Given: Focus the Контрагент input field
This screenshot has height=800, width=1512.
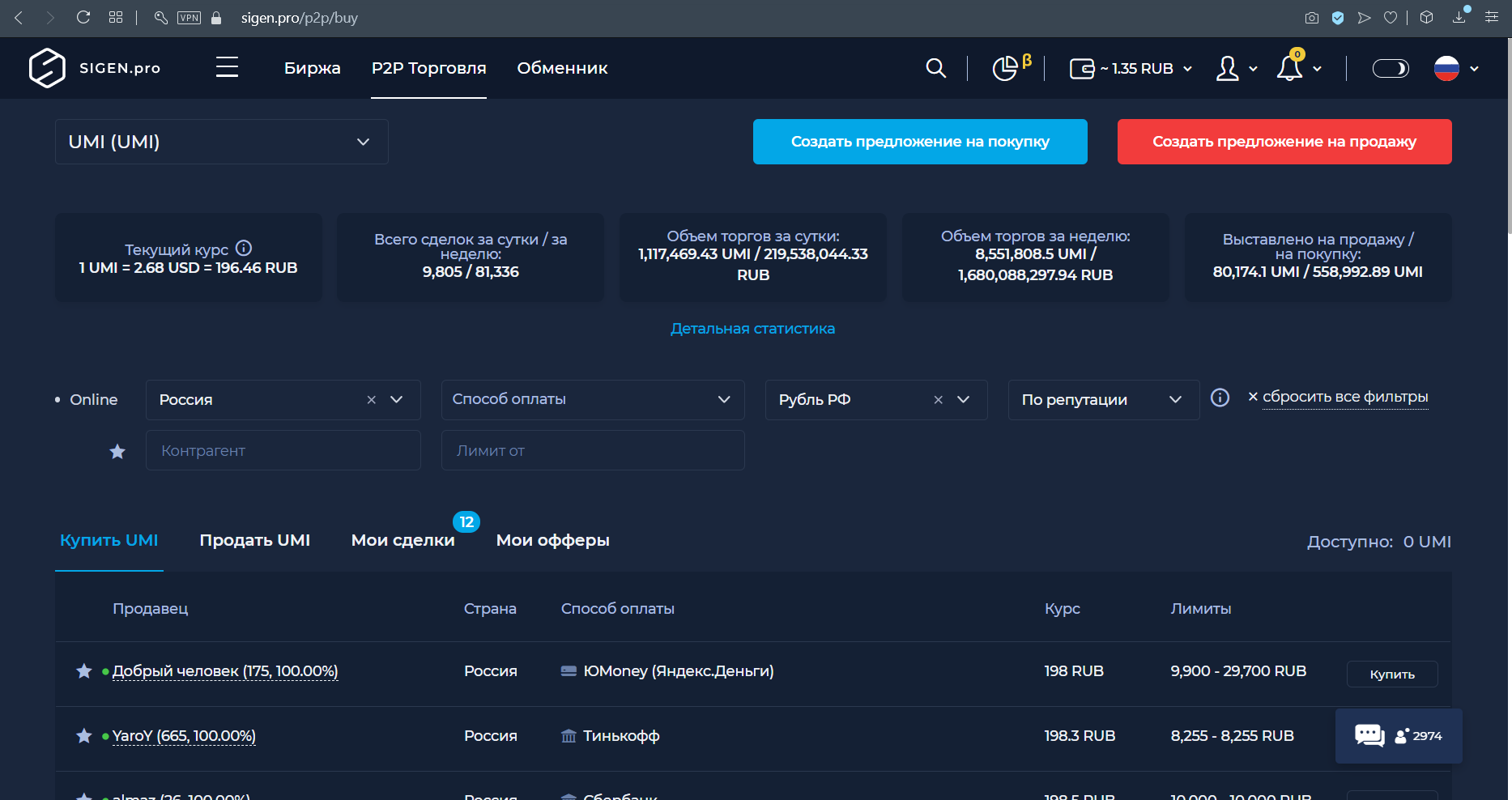Looking at the screenshot, I should tap(283, 450).
